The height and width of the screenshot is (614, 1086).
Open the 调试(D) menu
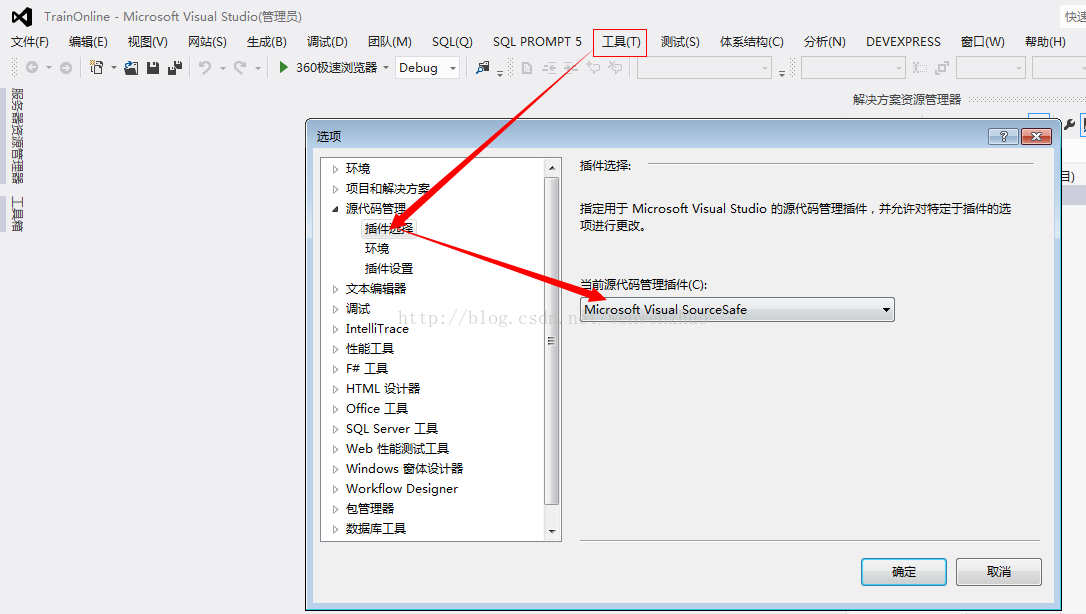327,42
